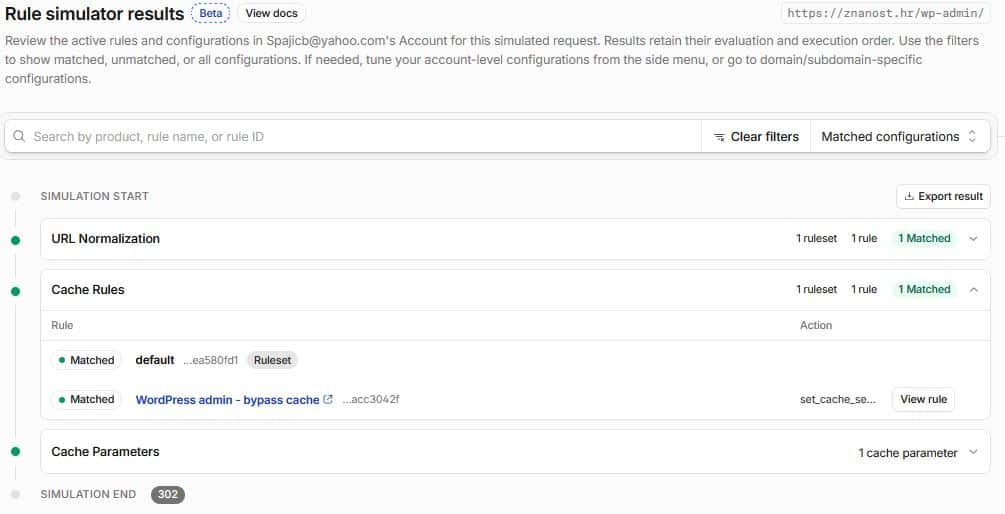Open the View docs link

point(272,13)
